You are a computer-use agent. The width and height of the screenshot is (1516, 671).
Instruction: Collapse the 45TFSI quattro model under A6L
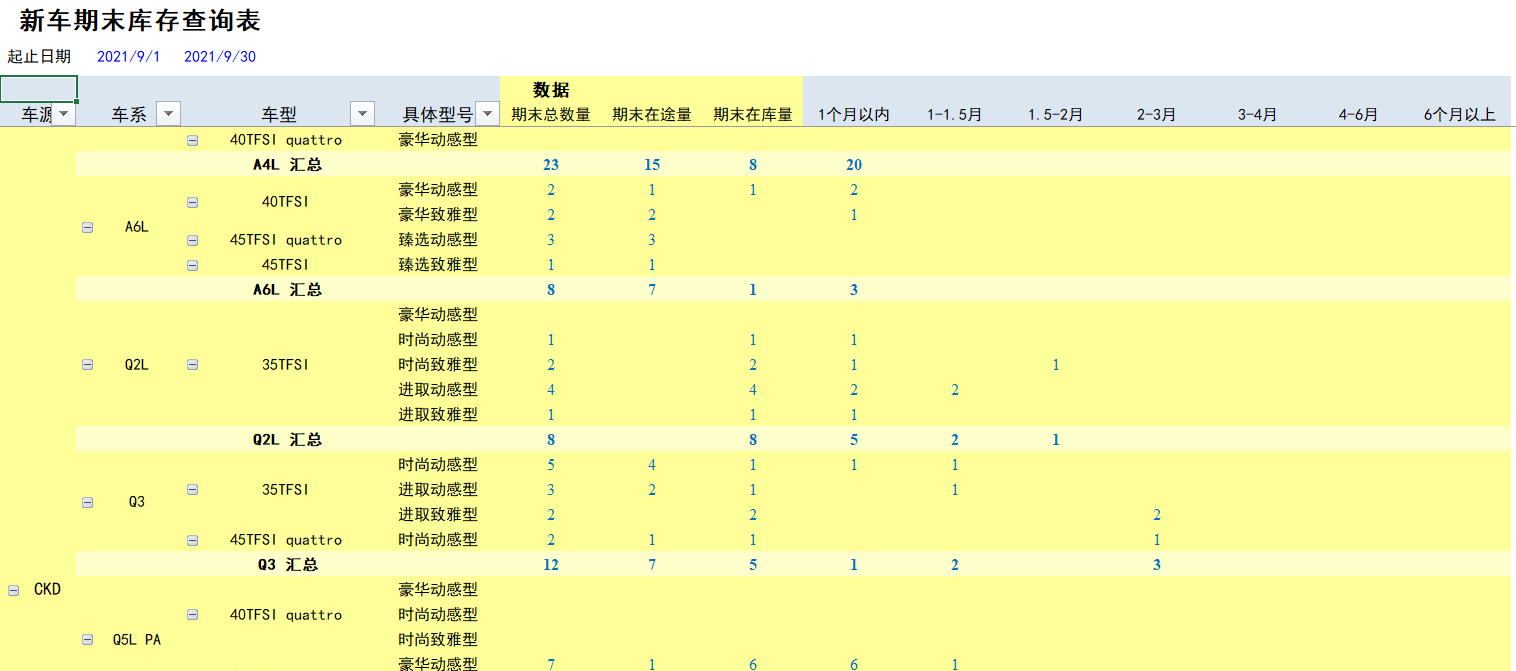pyautogui.click(x=191, y=239)
